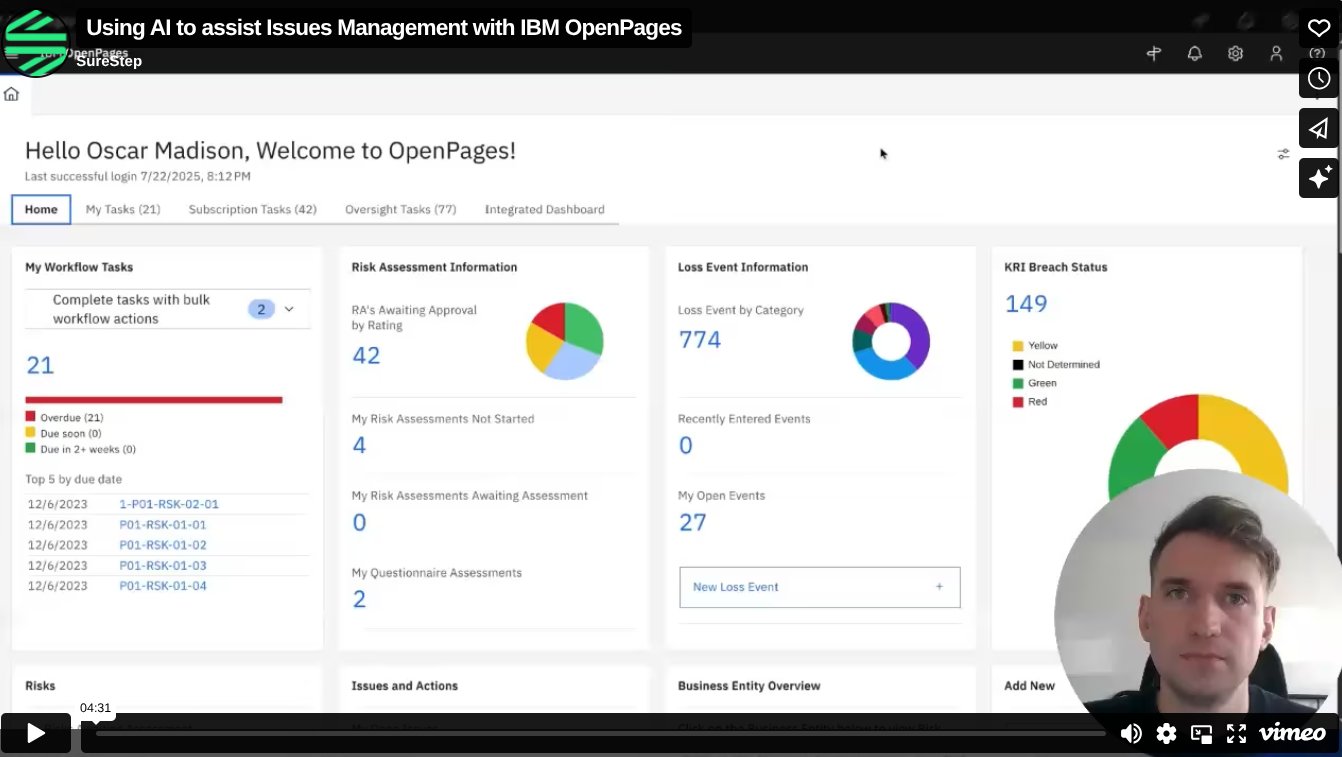Click the New Loss Event button
Screen dimensions: 1342x757
tap(820, 587)
